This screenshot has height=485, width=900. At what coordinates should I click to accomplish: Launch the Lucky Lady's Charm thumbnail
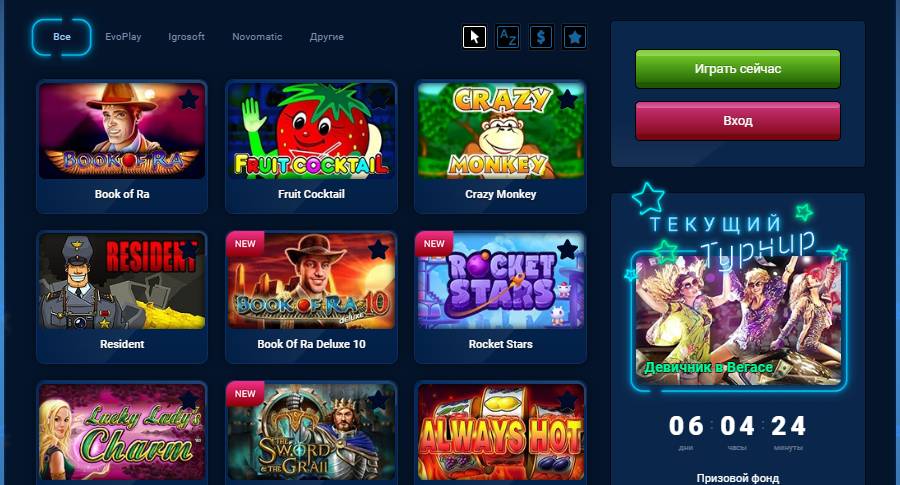122,432
